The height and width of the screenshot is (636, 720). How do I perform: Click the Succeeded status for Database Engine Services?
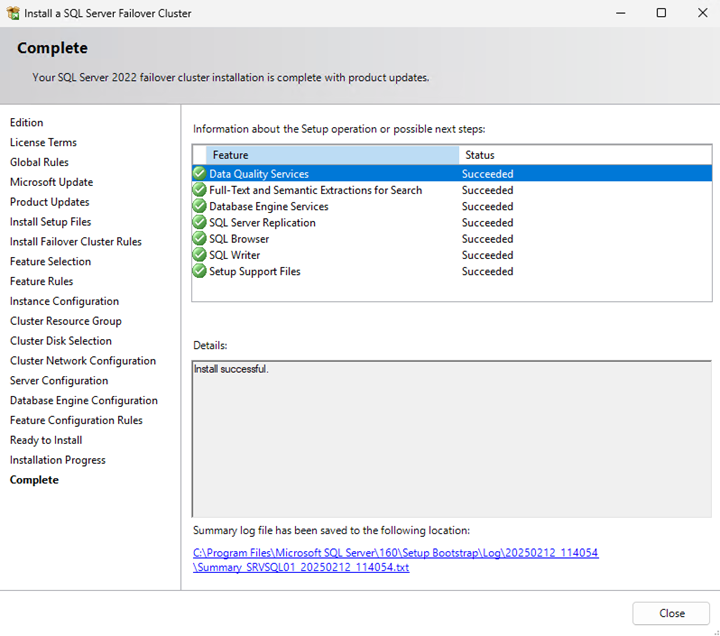(487, 206)
